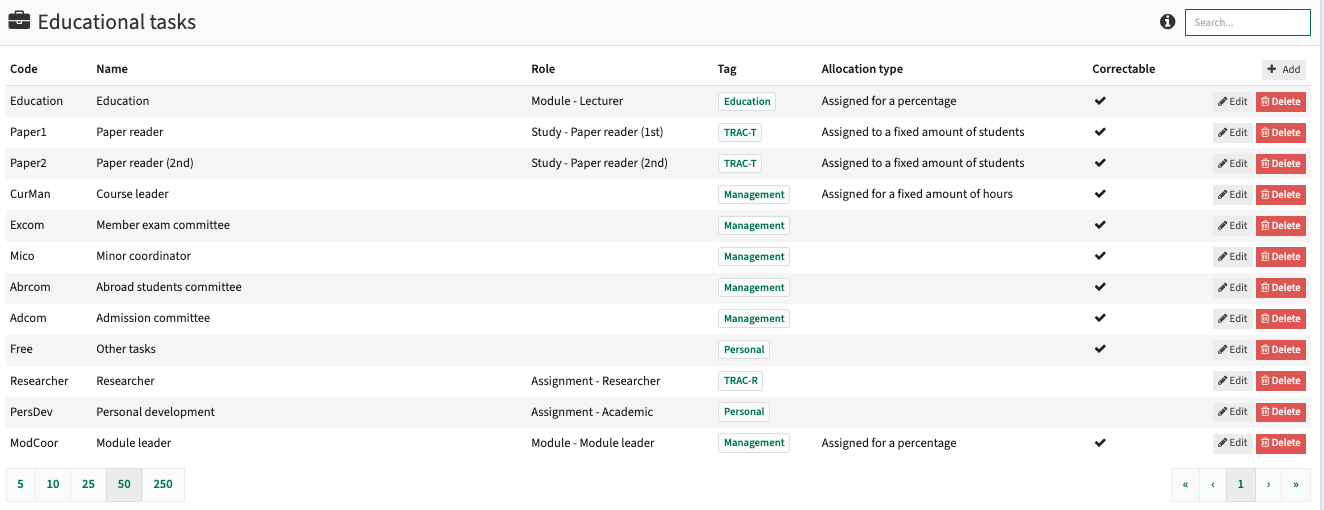Go to the first page arrows

(1185, 484)
